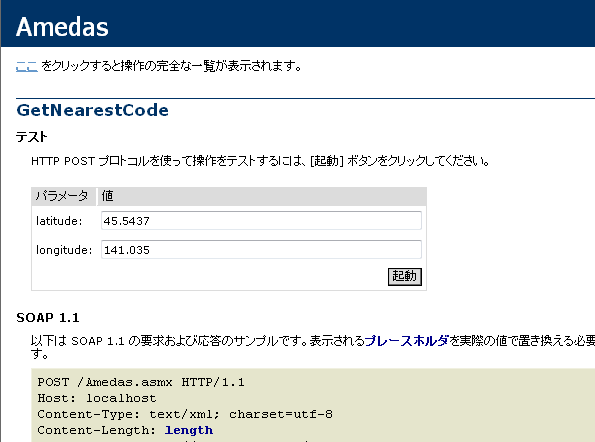Click the latitude: label
Screen dimensions: 595x442
tap(59, 221)
